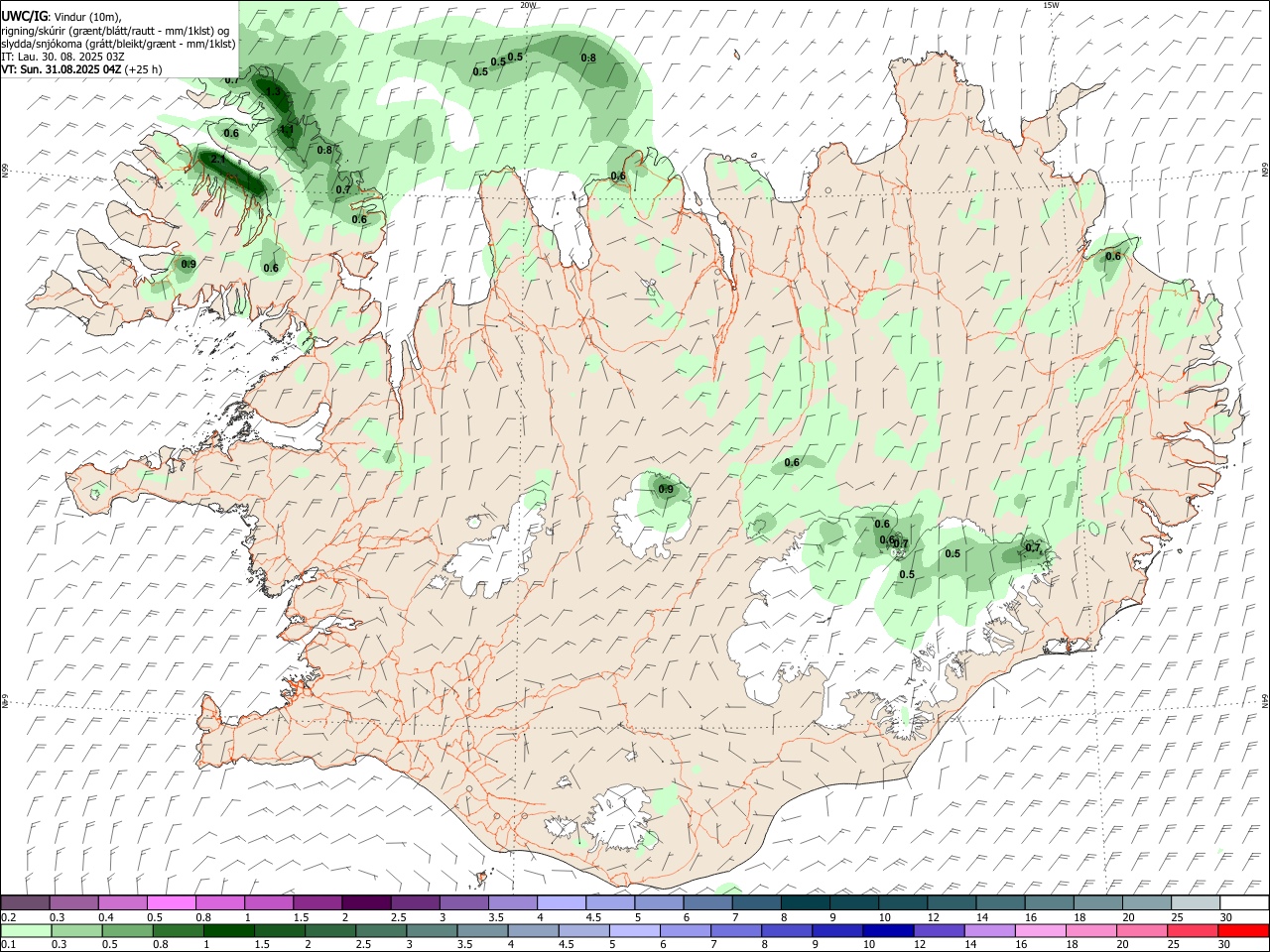Click the 2.1 precipitation value in the Westfjords

(219, 159)
